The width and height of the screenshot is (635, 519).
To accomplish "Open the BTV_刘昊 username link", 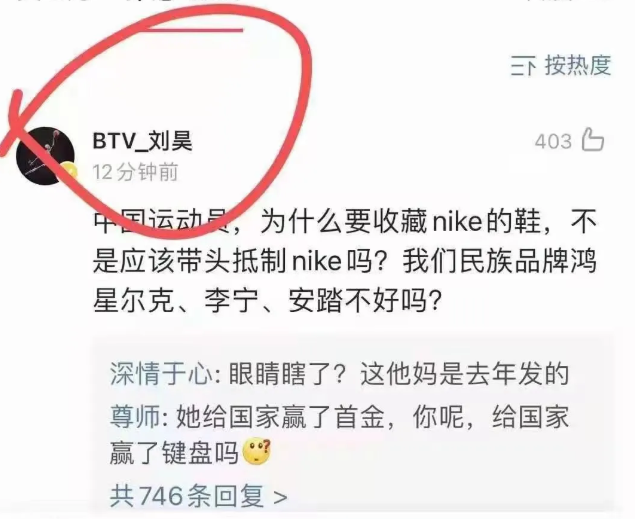I will tap(143, 141).
